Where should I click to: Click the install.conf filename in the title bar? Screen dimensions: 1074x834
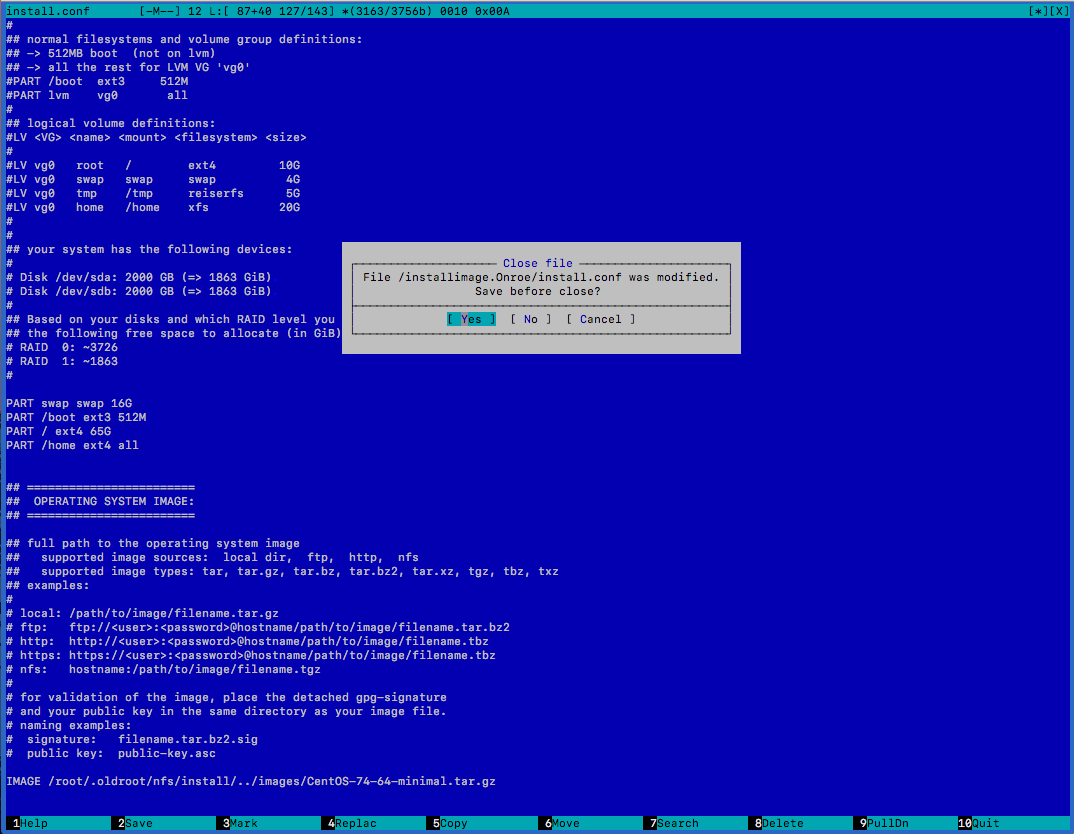click(44, 11)
